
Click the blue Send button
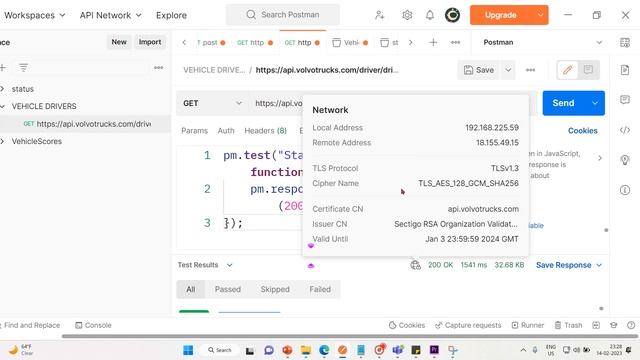tap(564, 103)
